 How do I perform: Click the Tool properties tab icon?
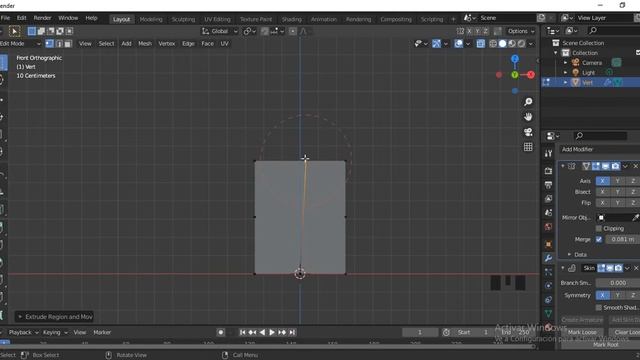click(x=548, y=153)
